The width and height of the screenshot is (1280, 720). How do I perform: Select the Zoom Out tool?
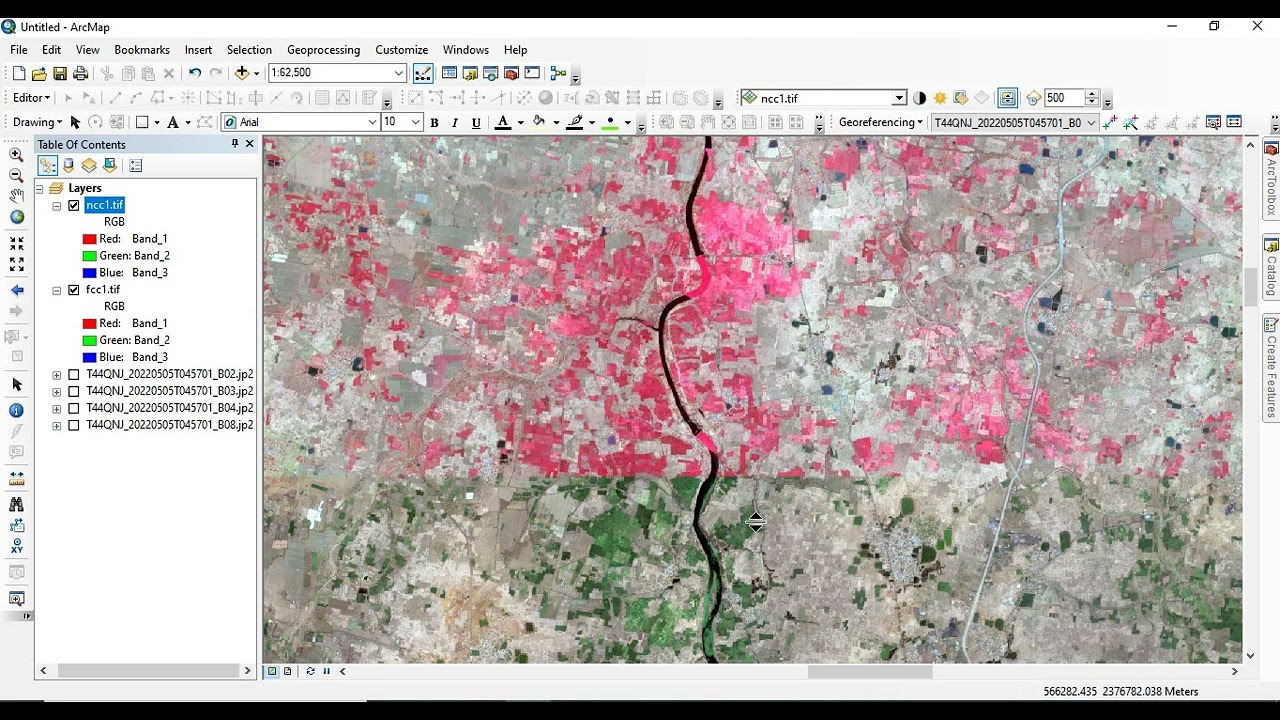point(16,176)
